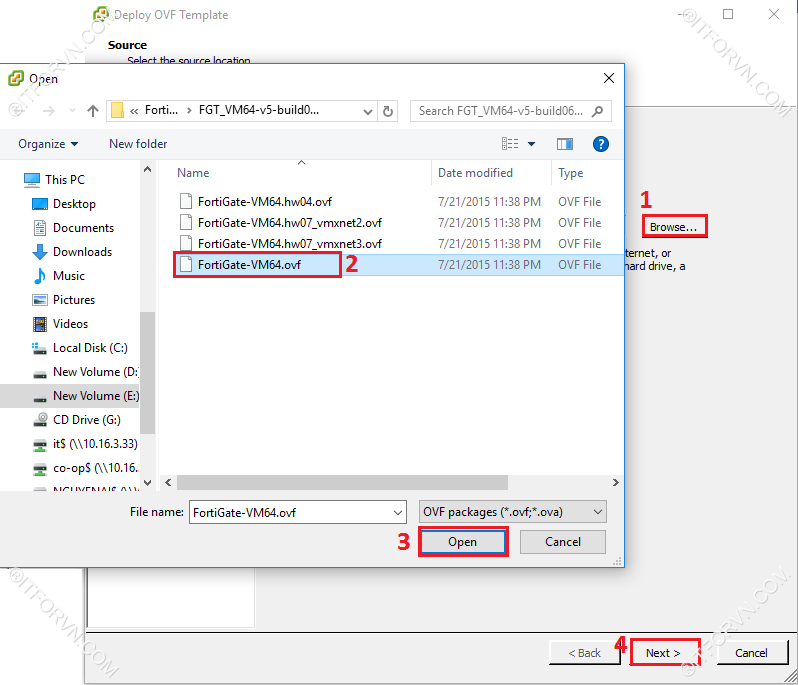Click Next in the Deploy OVF wizard
The height and width of the screenshot is (685, 798).
(x=663, y=653)
